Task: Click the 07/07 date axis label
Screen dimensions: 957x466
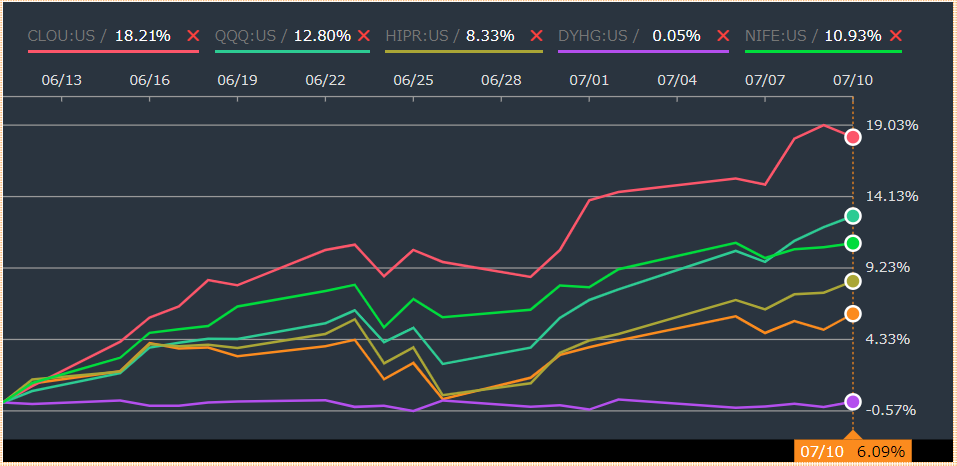Action: pos(765,81)
